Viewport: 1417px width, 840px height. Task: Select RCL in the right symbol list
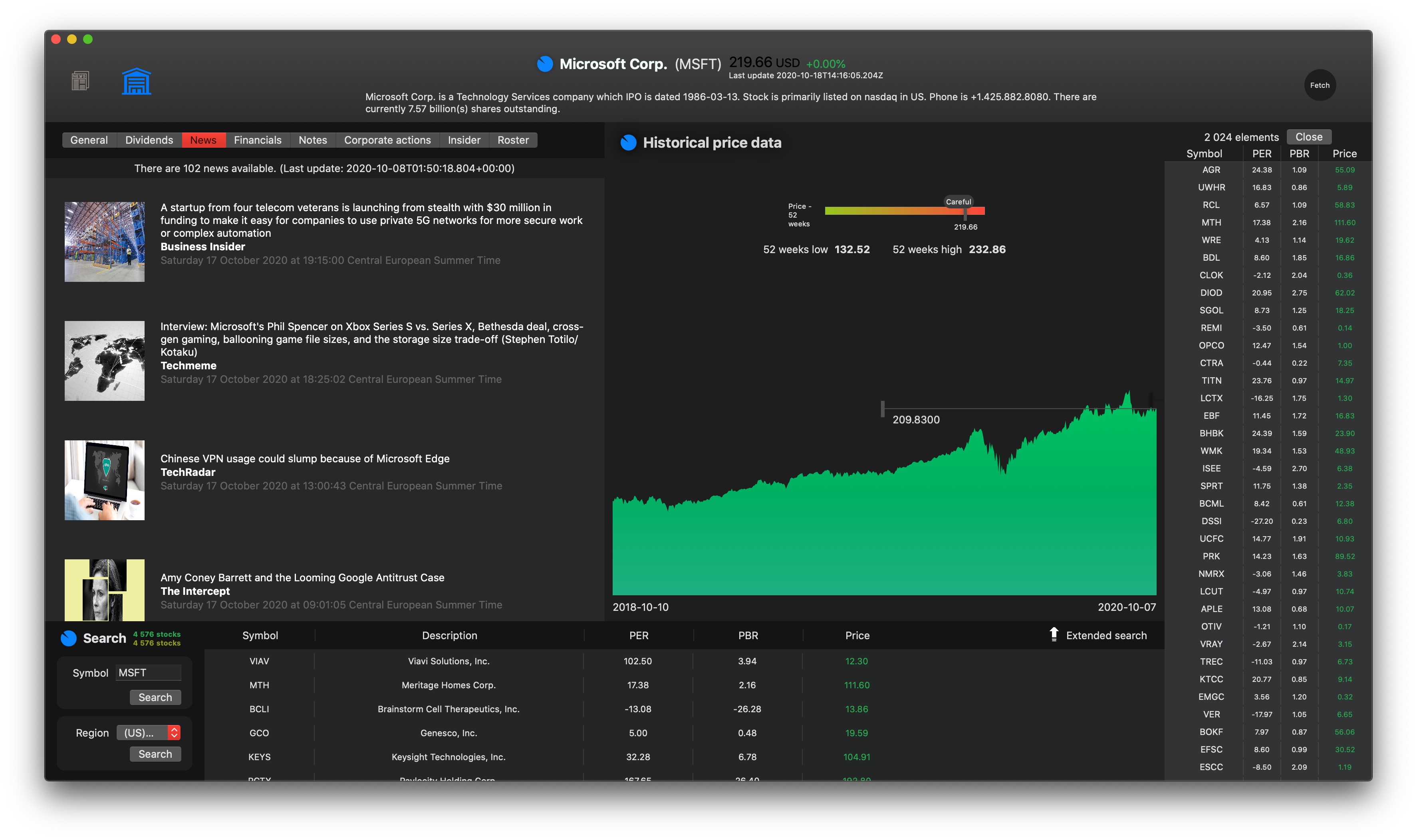pos(1268,205)
